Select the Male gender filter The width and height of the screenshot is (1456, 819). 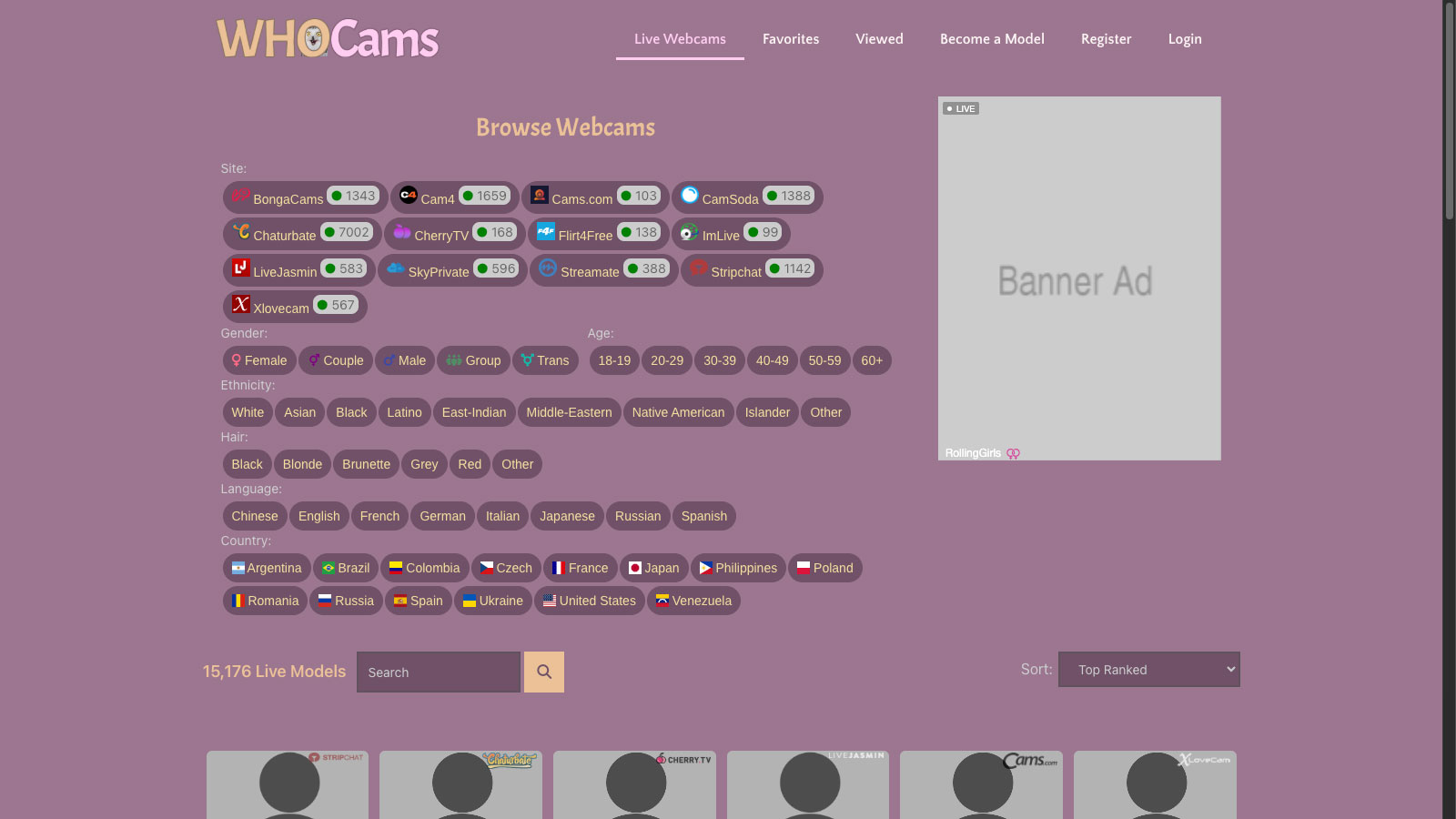coord(405,360)
